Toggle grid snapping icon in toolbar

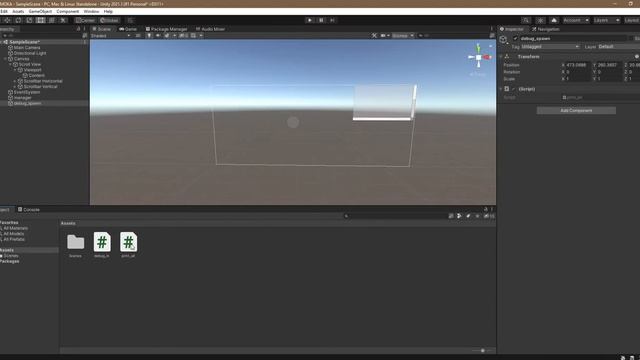point(130,20)
